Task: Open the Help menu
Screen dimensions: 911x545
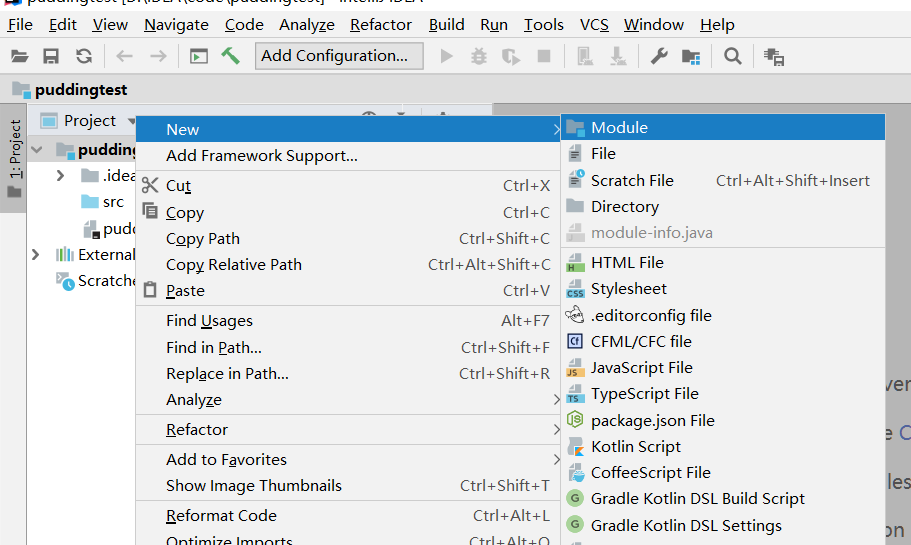Action: (717, 25)
